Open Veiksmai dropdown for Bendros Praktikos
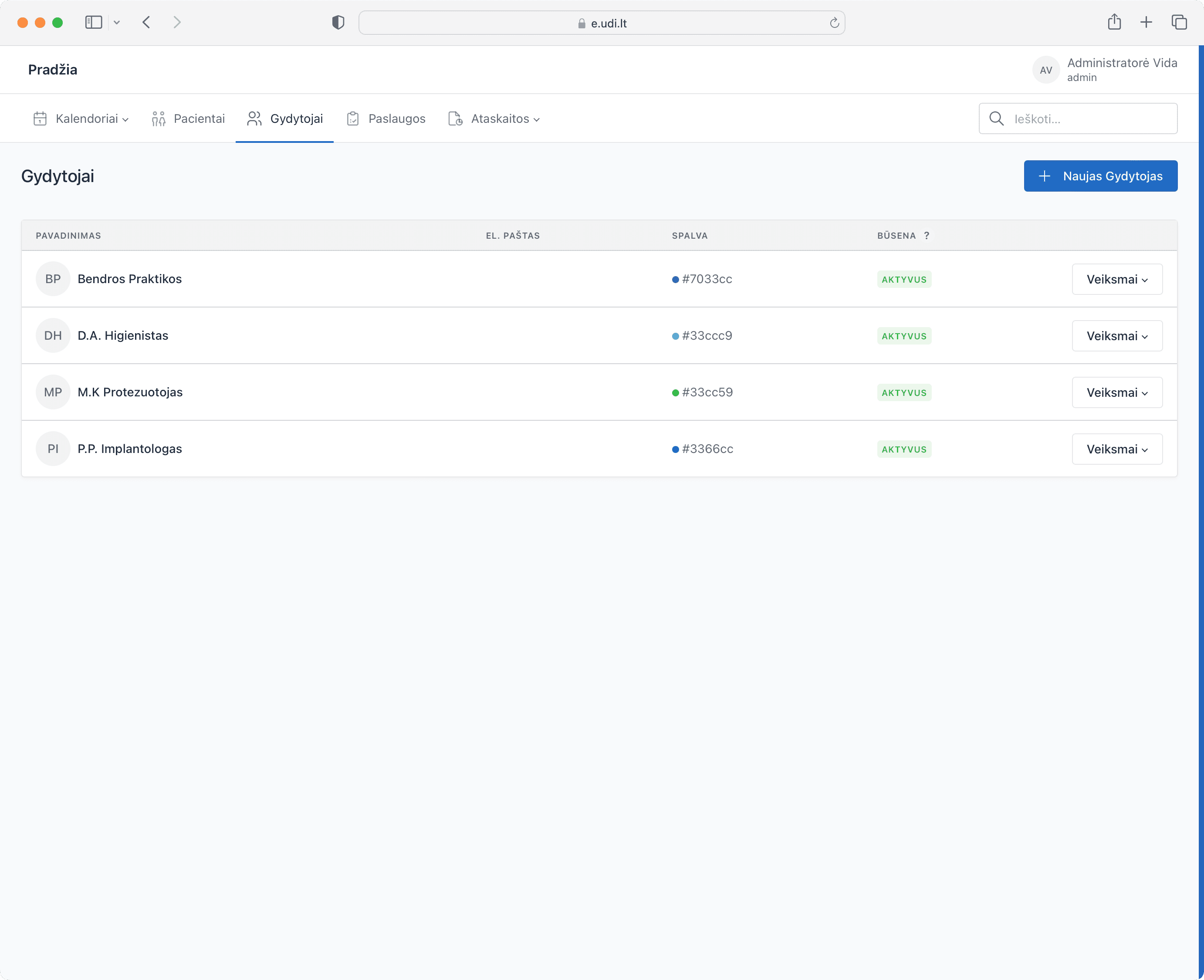The width and height of the screenshot is (1204, 980). coord(1117,280)
